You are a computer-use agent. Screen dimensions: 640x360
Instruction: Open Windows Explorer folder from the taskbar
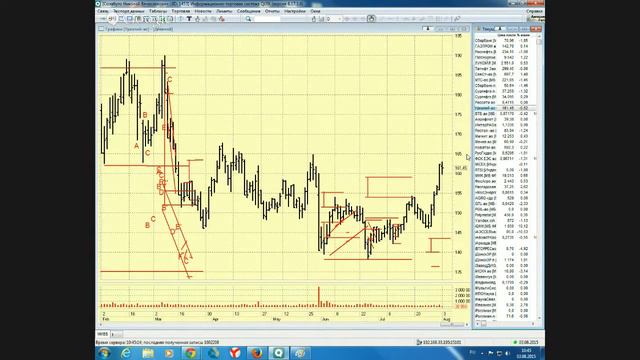point(148,353)
